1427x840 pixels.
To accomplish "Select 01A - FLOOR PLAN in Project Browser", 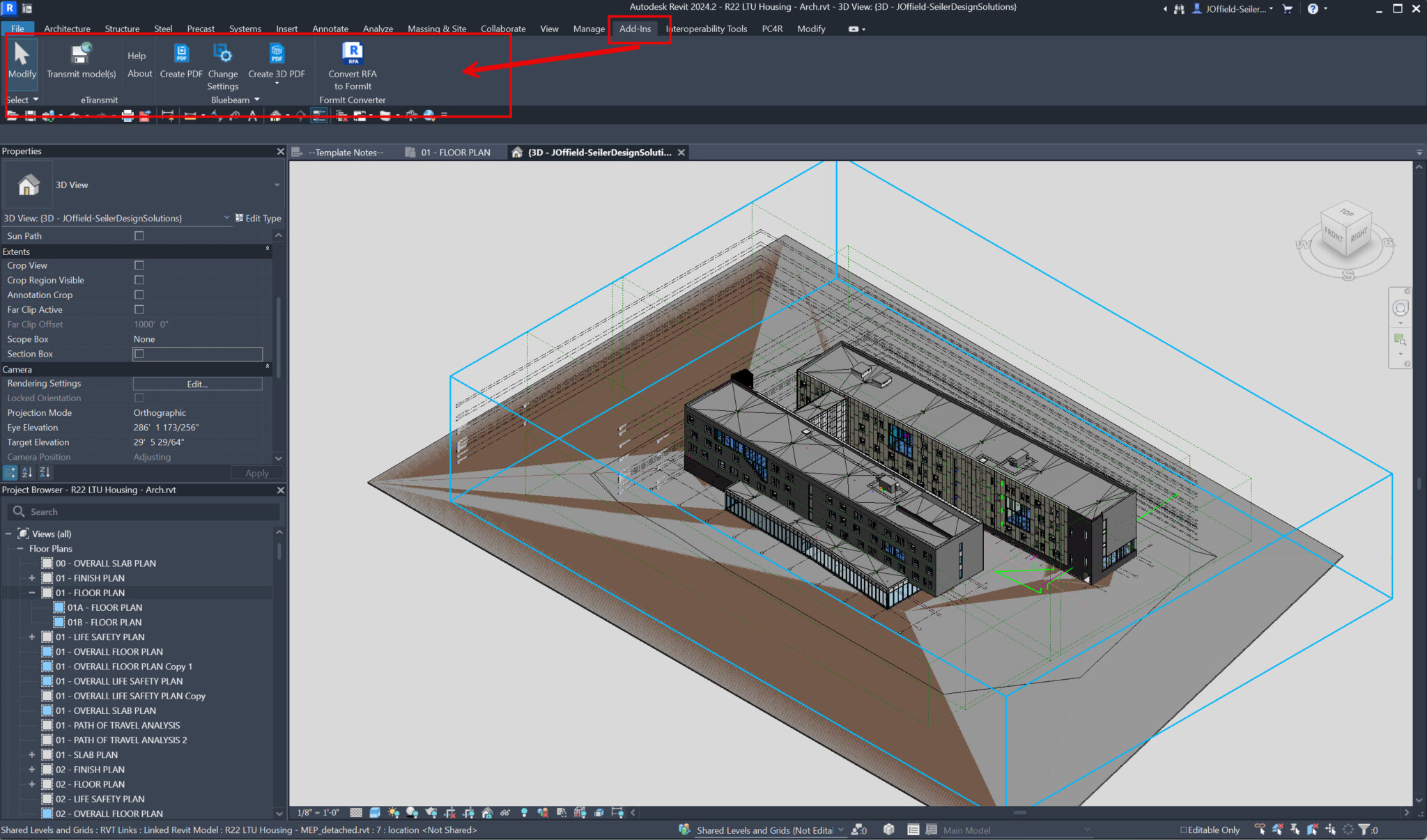I will [105, 607].
